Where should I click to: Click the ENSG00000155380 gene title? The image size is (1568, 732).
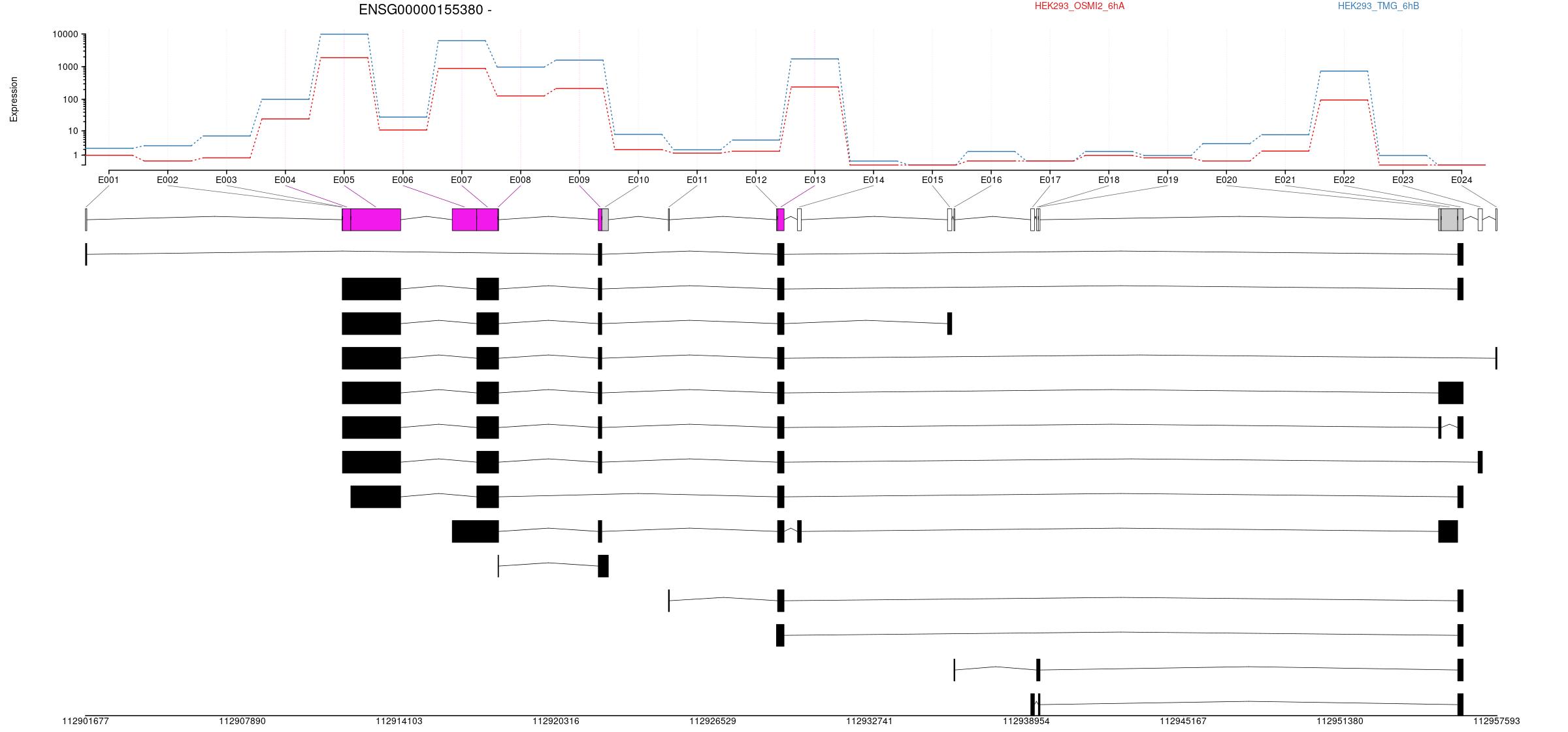click(x=425, y=10)
